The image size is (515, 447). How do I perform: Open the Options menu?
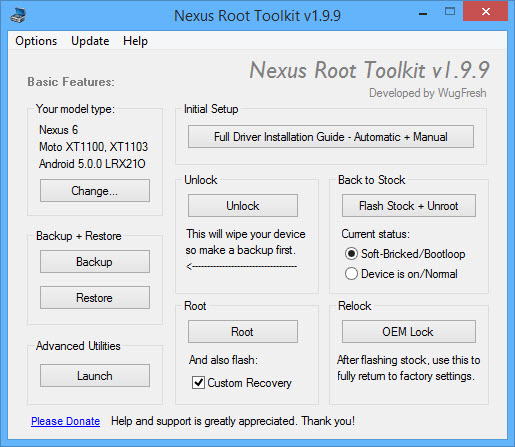tap(36, 41)
